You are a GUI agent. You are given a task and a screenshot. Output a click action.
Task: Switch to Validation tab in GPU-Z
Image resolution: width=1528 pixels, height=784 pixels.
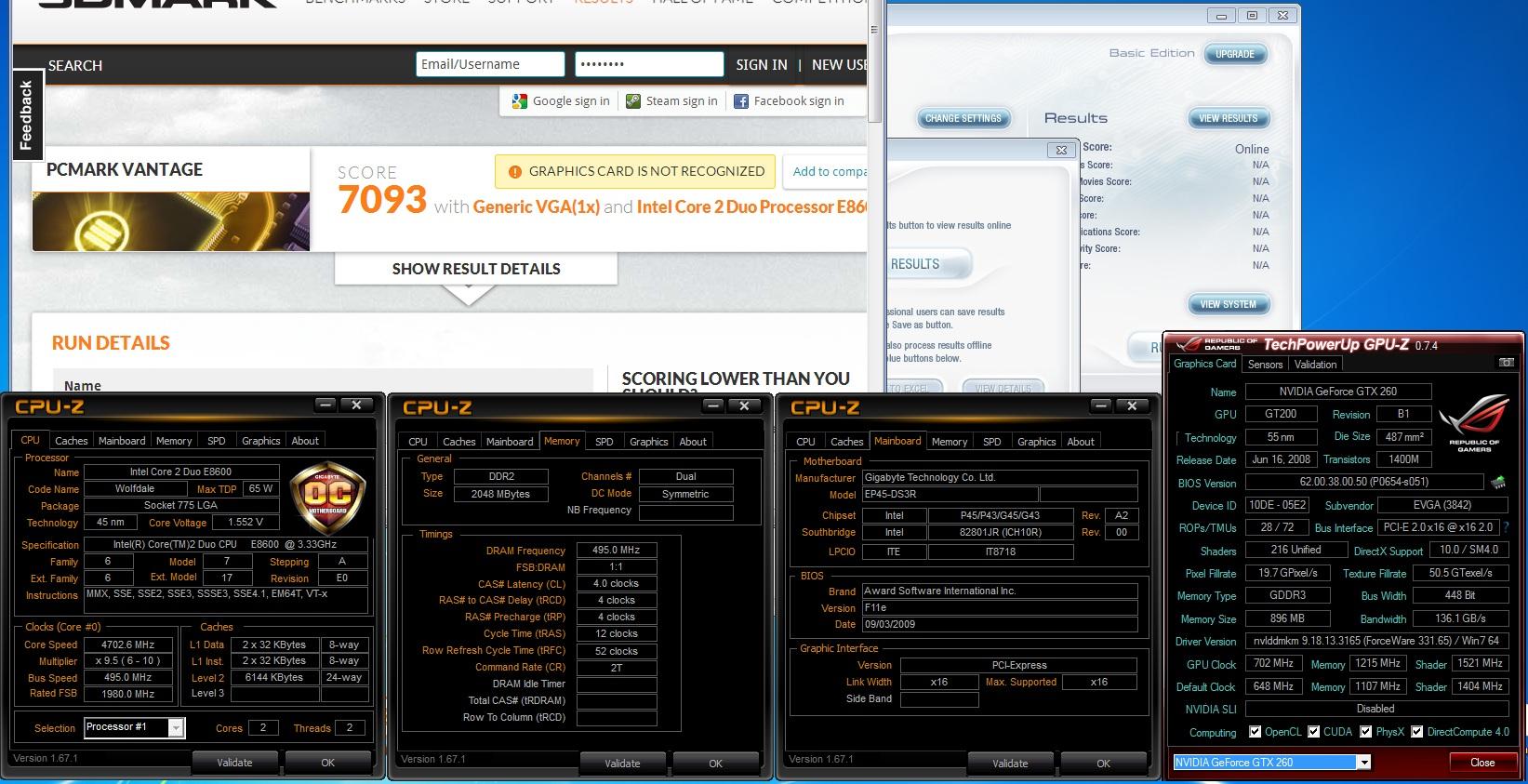click(1315, 365)
